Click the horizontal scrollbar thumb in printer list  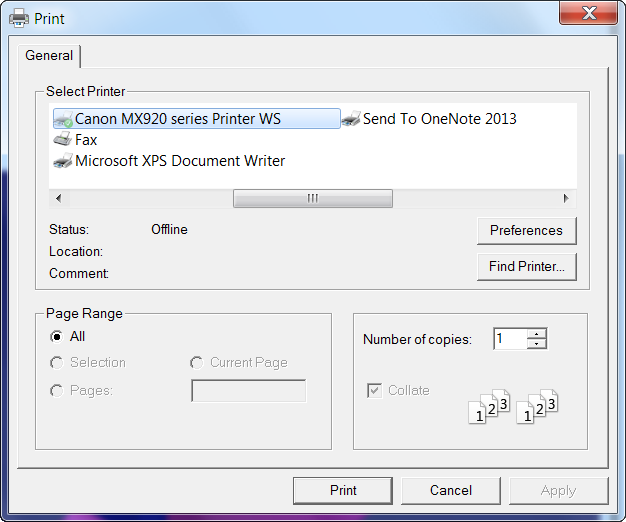click(x=312, y=198)
